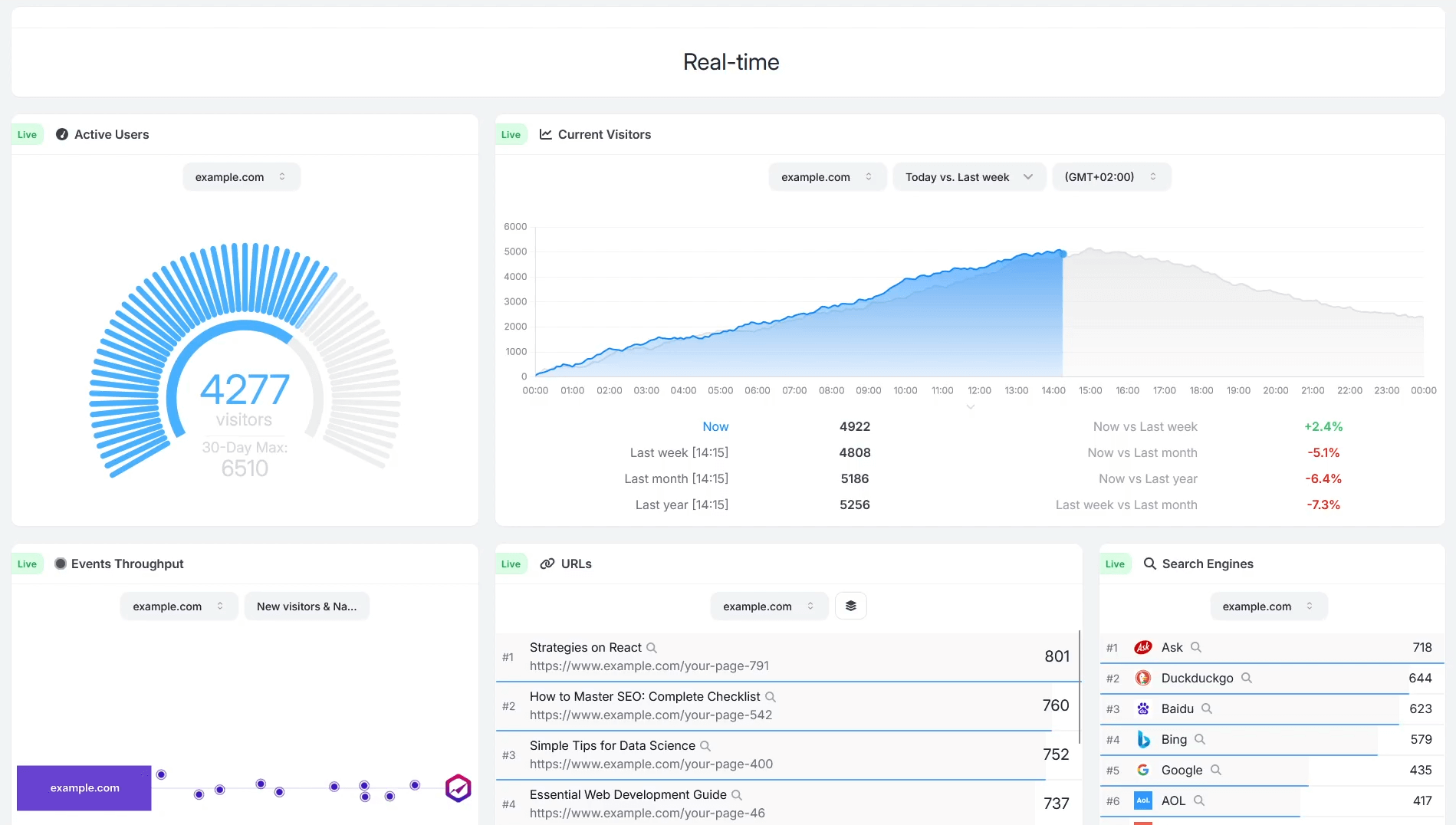1456x825 pixels.
Task: Click the 30-Day Max 6510 value
Action: click(x=245, y=468)
